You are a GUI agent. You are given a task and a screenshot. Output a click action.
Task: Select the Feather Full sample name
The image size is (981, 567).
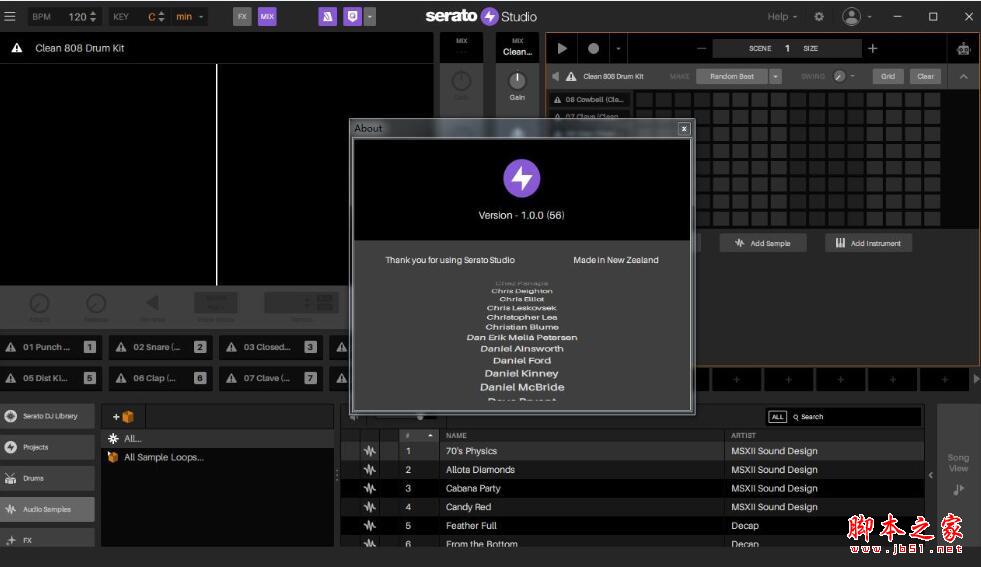(471, 526)
